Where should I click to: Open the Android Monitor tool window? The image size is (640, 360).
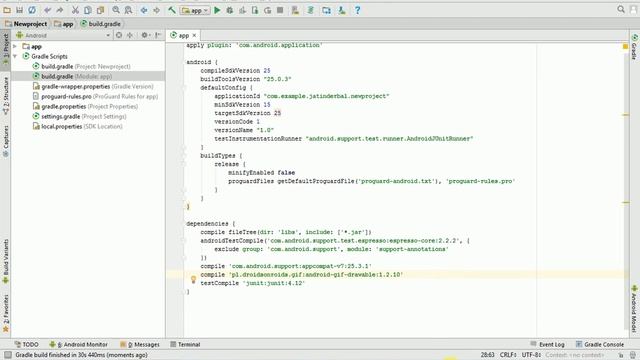pos(78,344)
